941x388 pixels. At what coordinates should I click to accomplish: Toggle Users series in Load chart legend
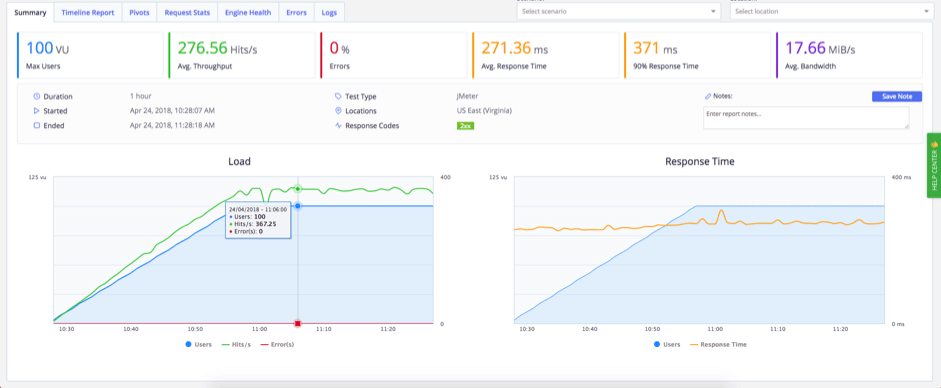pos(198,345)
